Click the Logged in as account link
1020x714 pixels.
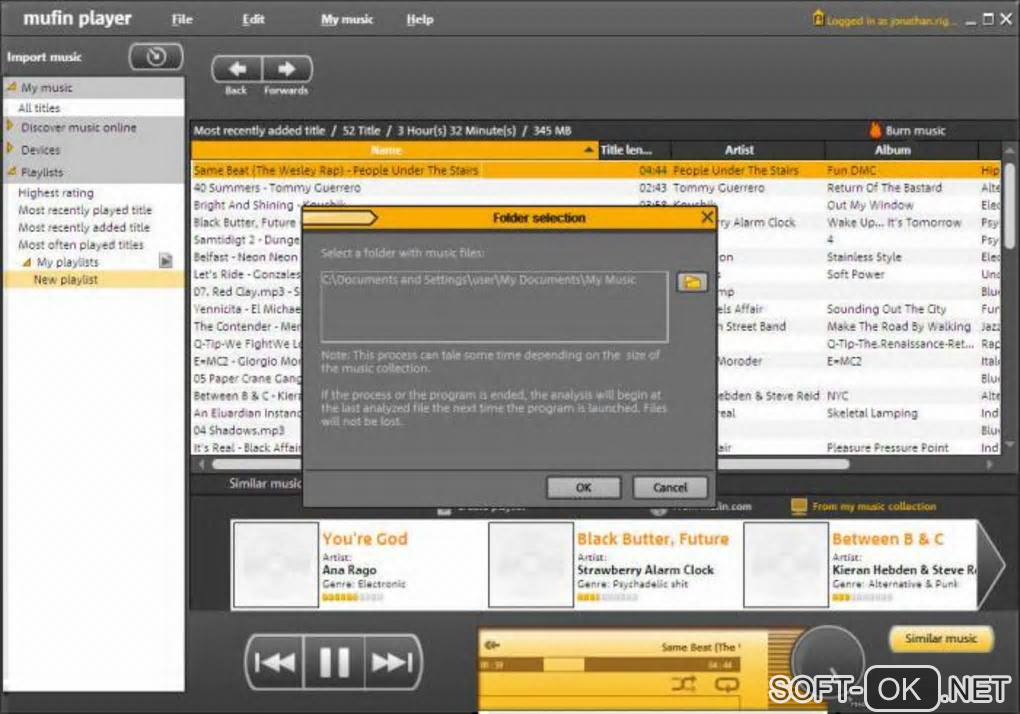pos(891,21)
